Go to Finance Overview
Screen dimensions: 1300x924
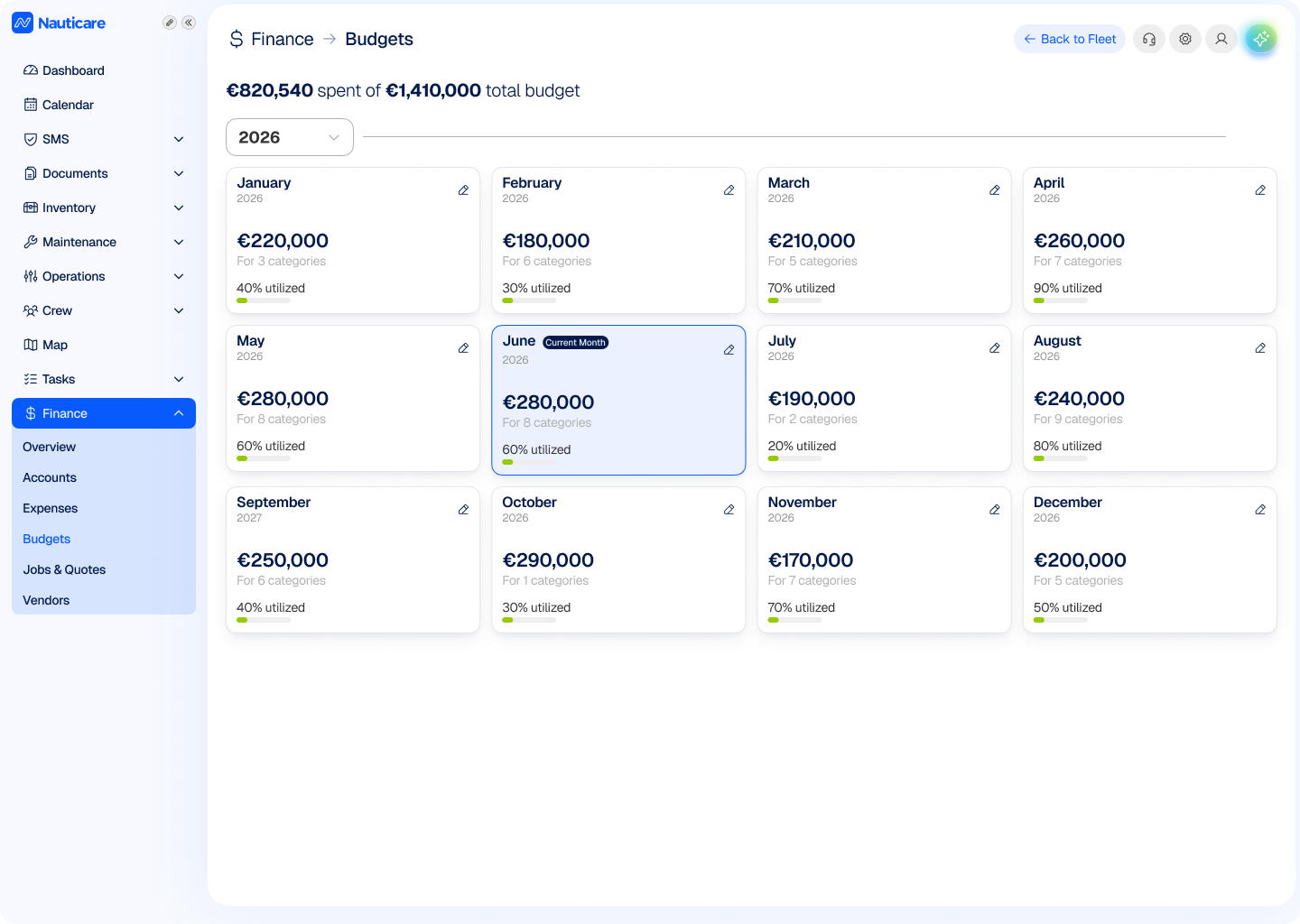point(50,447)
